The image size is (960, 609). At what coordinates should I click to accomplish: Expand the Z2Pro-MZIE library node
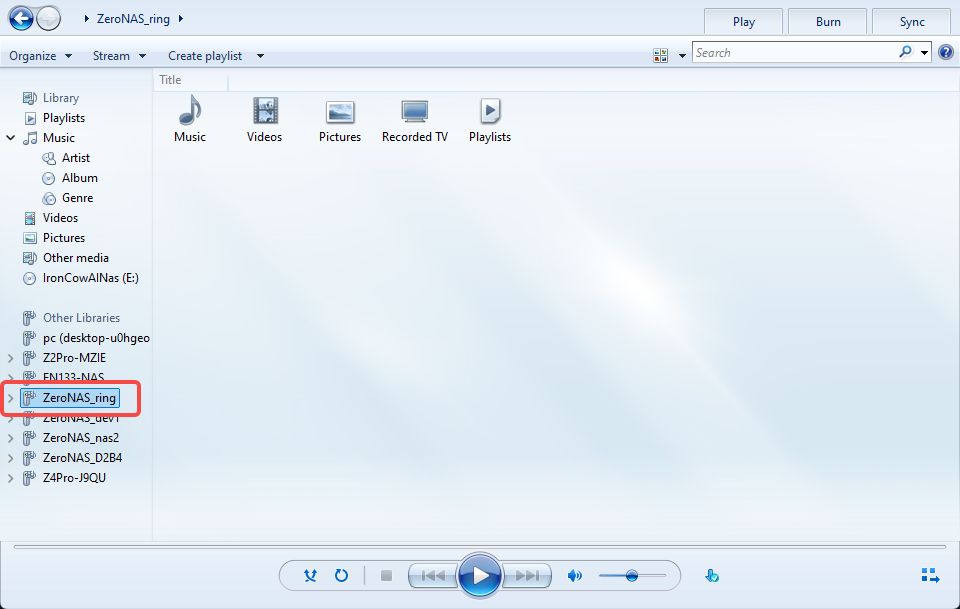tap(10, 358)
